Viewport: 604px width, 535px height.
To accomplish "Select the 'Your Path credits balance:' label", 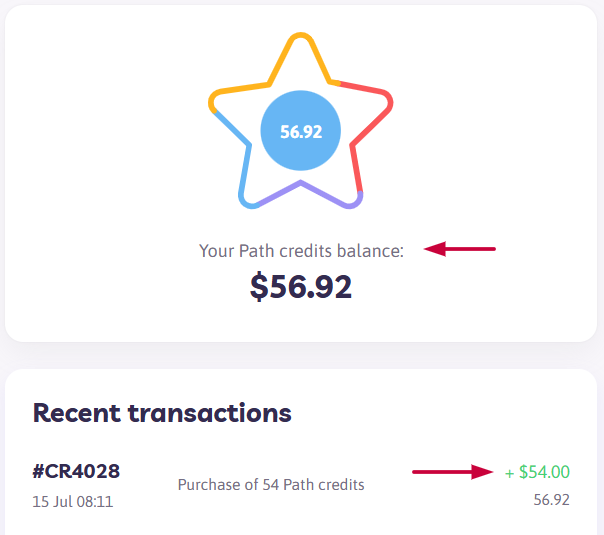I will [301, 251].
